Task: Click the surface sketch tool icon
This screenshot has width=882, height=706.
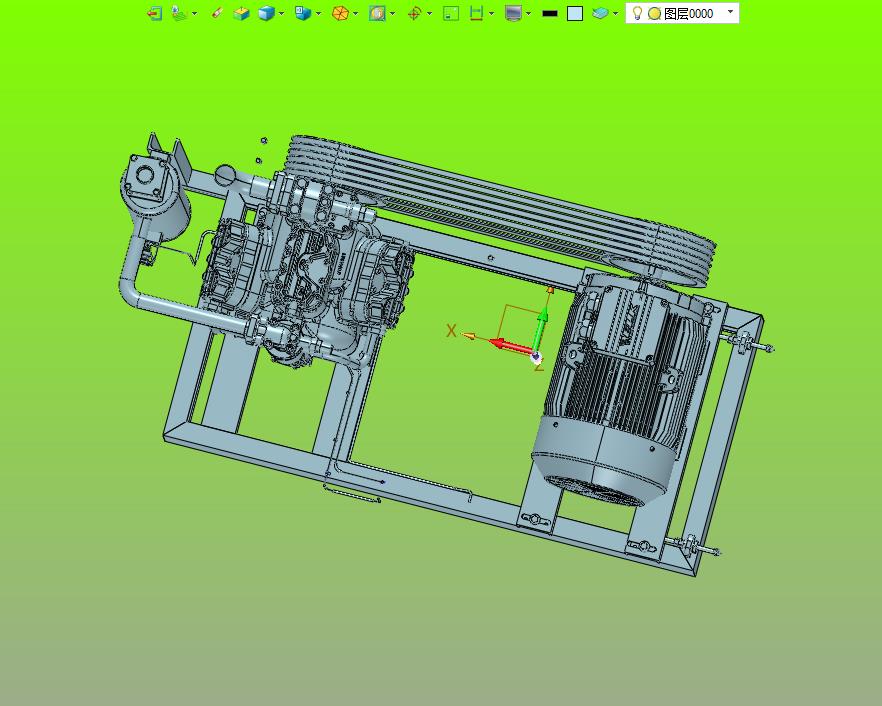Action: click(180, 13)
